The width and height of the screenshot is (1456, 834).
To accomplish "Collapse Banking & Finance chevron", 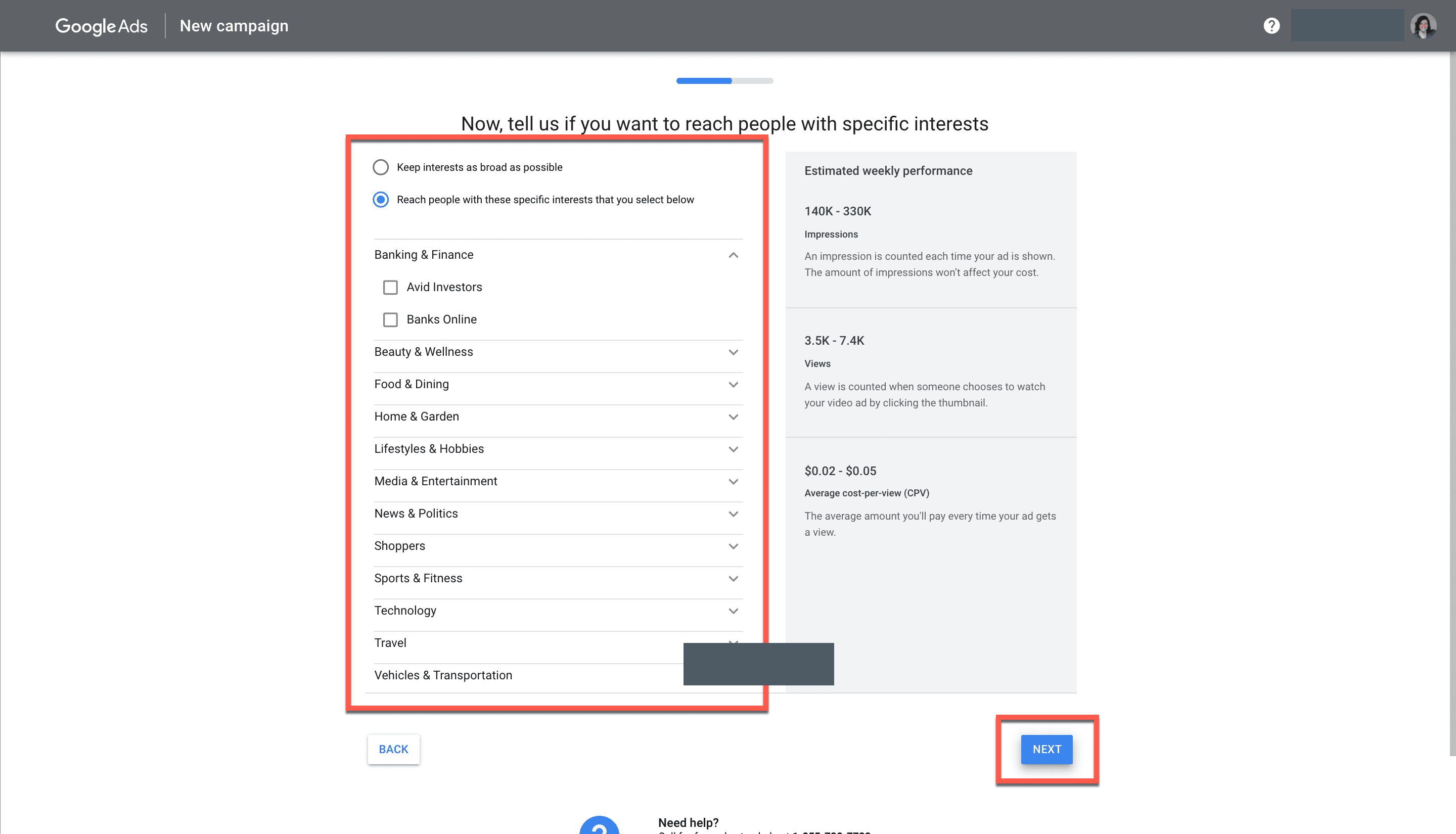I will tap(733, 255).
